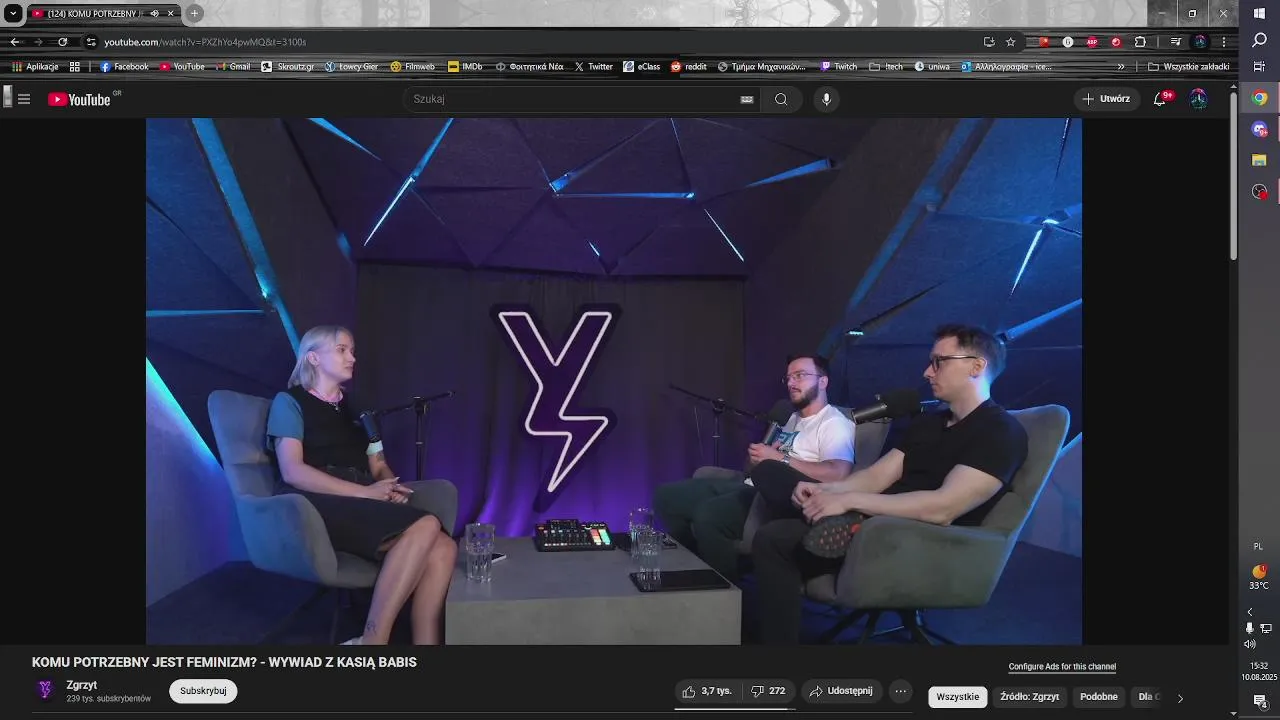Screen dimensions: 1280x720
Task: Open more actions three-dot menu under video
Action: coord(900,691)
